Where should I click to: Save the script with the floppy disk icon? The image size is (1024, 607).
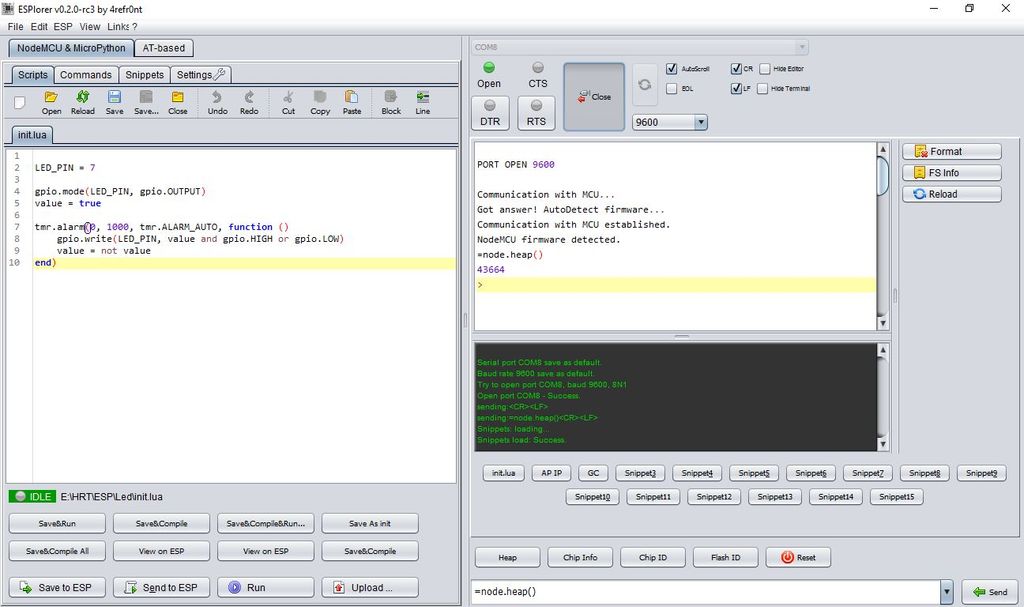114,103
